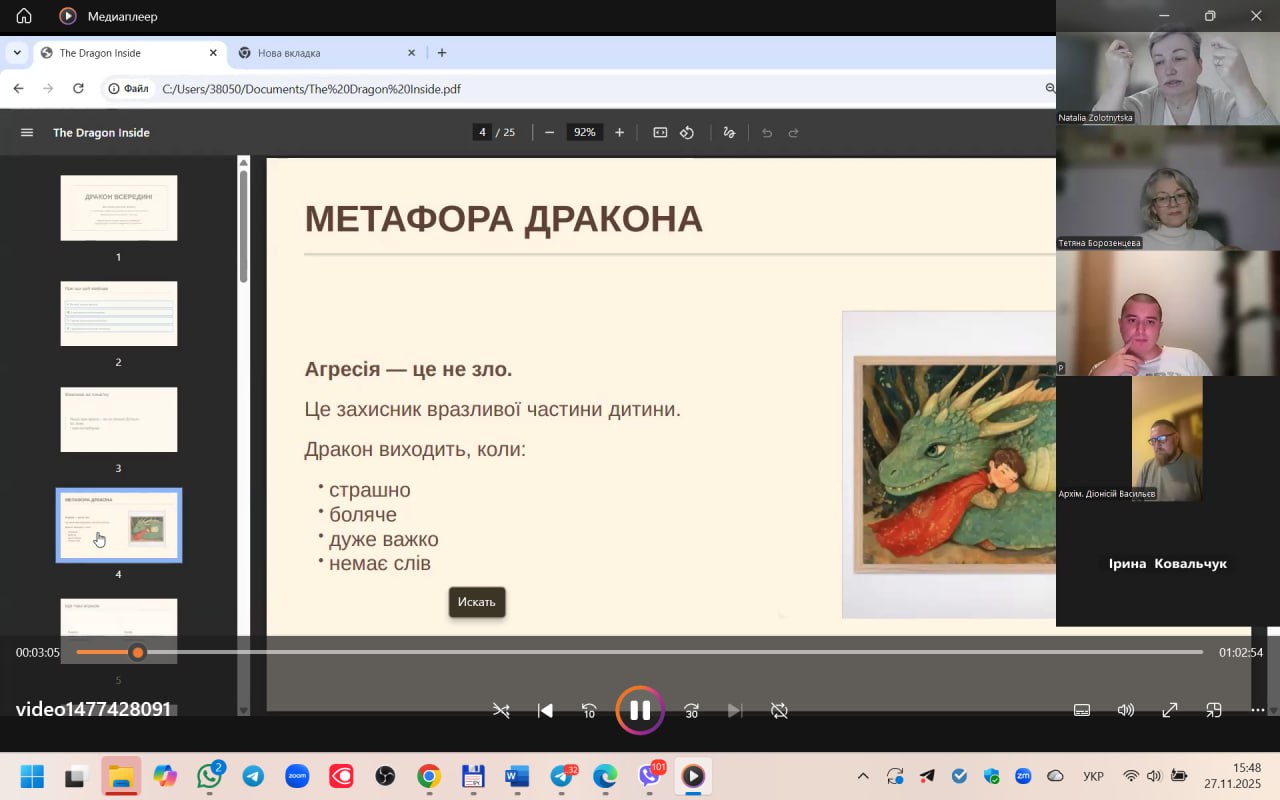The width and height of the screenshot is (1280, 800).
Task: Pause the video playback
Action: click(640, 710)
